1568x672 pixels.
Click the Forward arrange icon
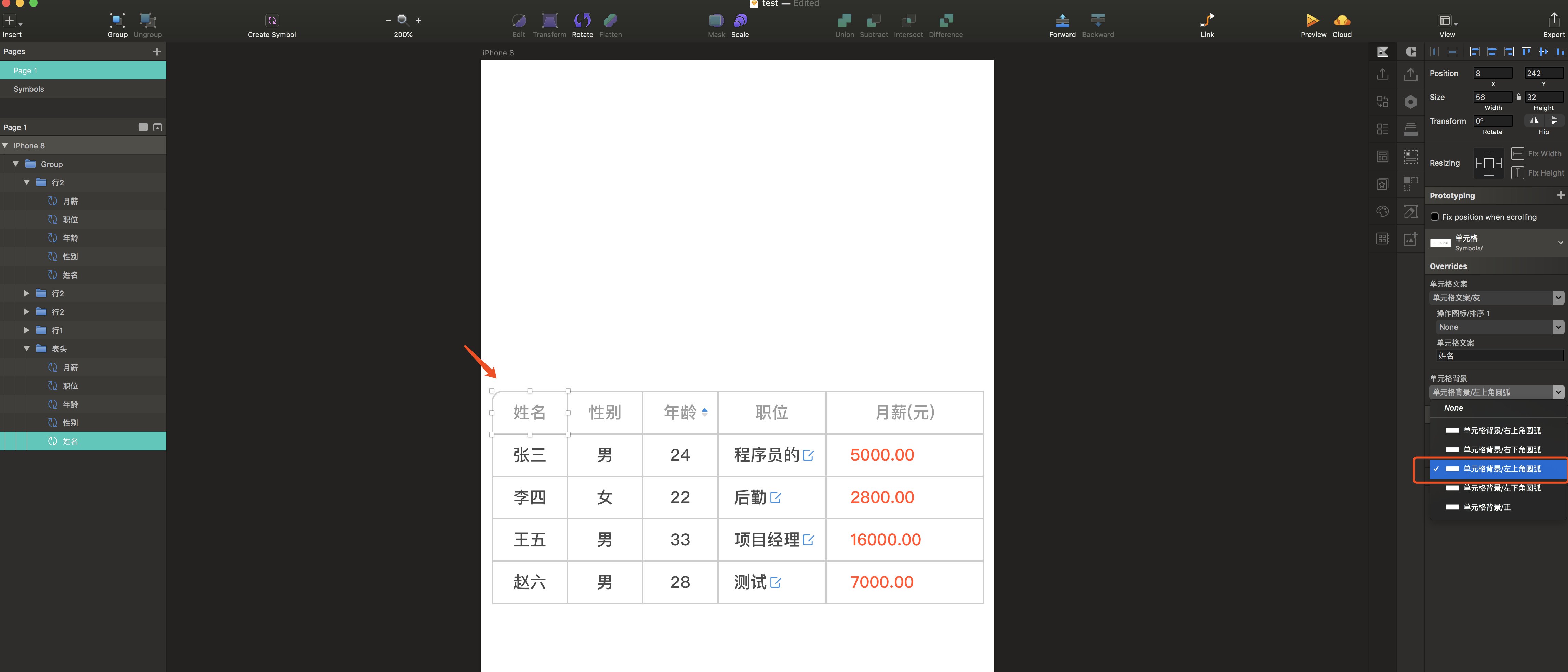pos(1062,21)
